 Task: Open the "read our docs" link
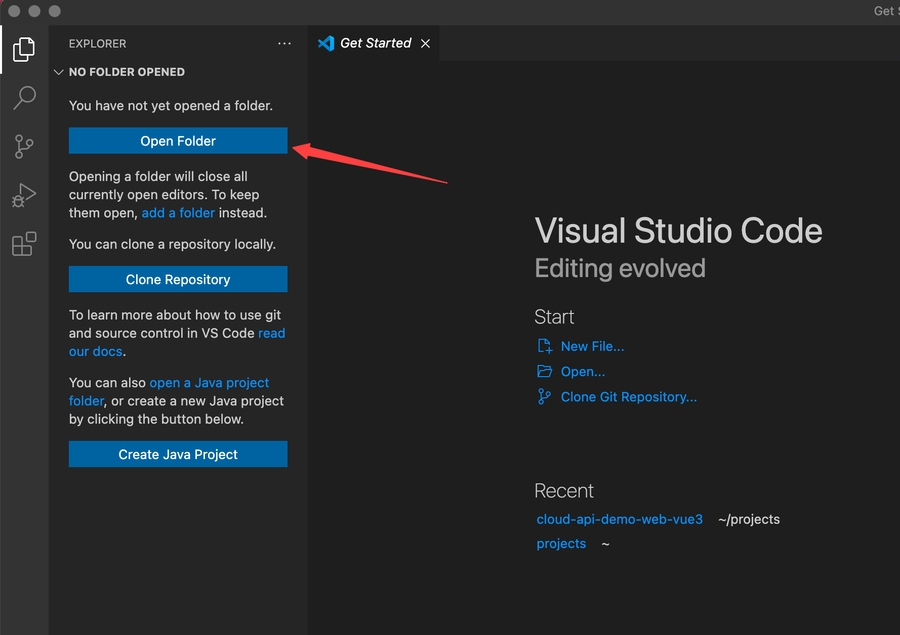(x=271, y=334)
